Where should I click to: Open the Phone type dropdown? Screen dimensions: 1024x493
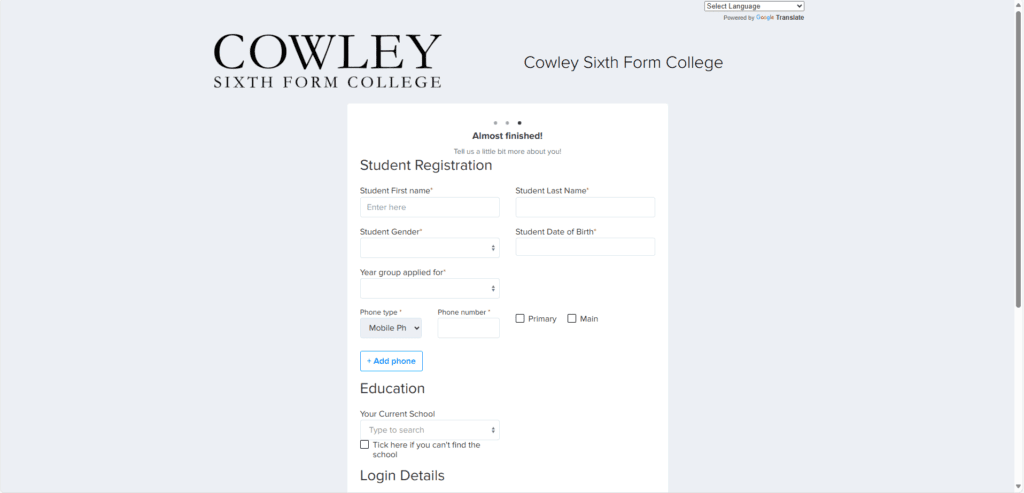coord(391,328)
